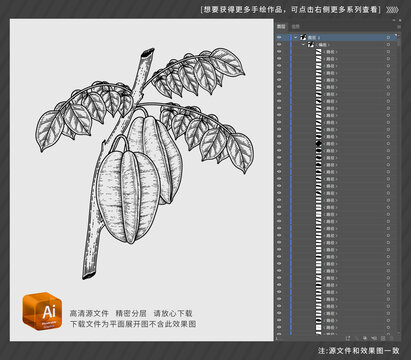
Task: Select path row with black diamond thumbnail
Action: click(x=336, y=143)
